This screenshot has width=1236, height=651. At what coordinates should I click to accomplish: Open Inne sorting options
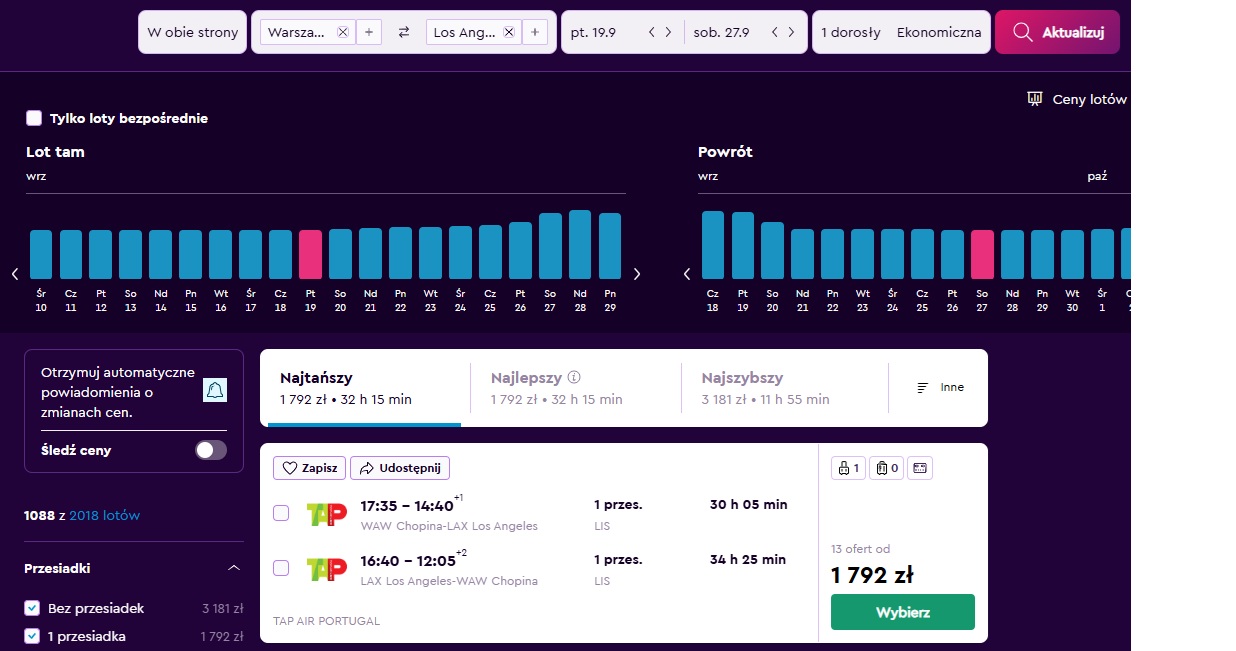click(940, 387)
